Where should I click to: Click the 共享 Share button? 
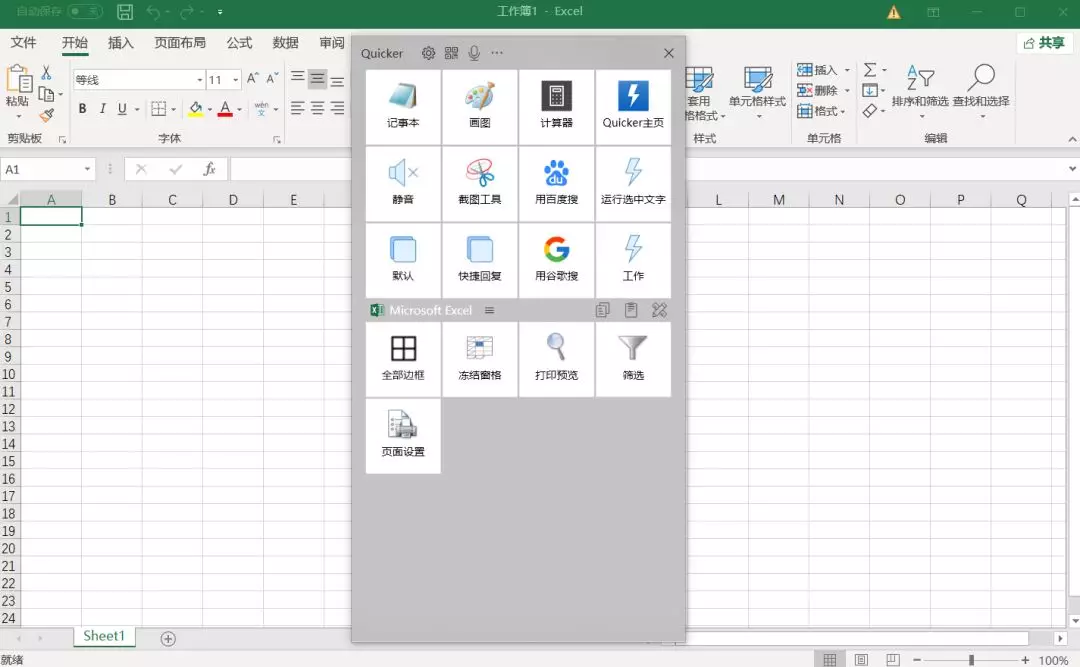pyautogui.click(x=1044, y=43)
